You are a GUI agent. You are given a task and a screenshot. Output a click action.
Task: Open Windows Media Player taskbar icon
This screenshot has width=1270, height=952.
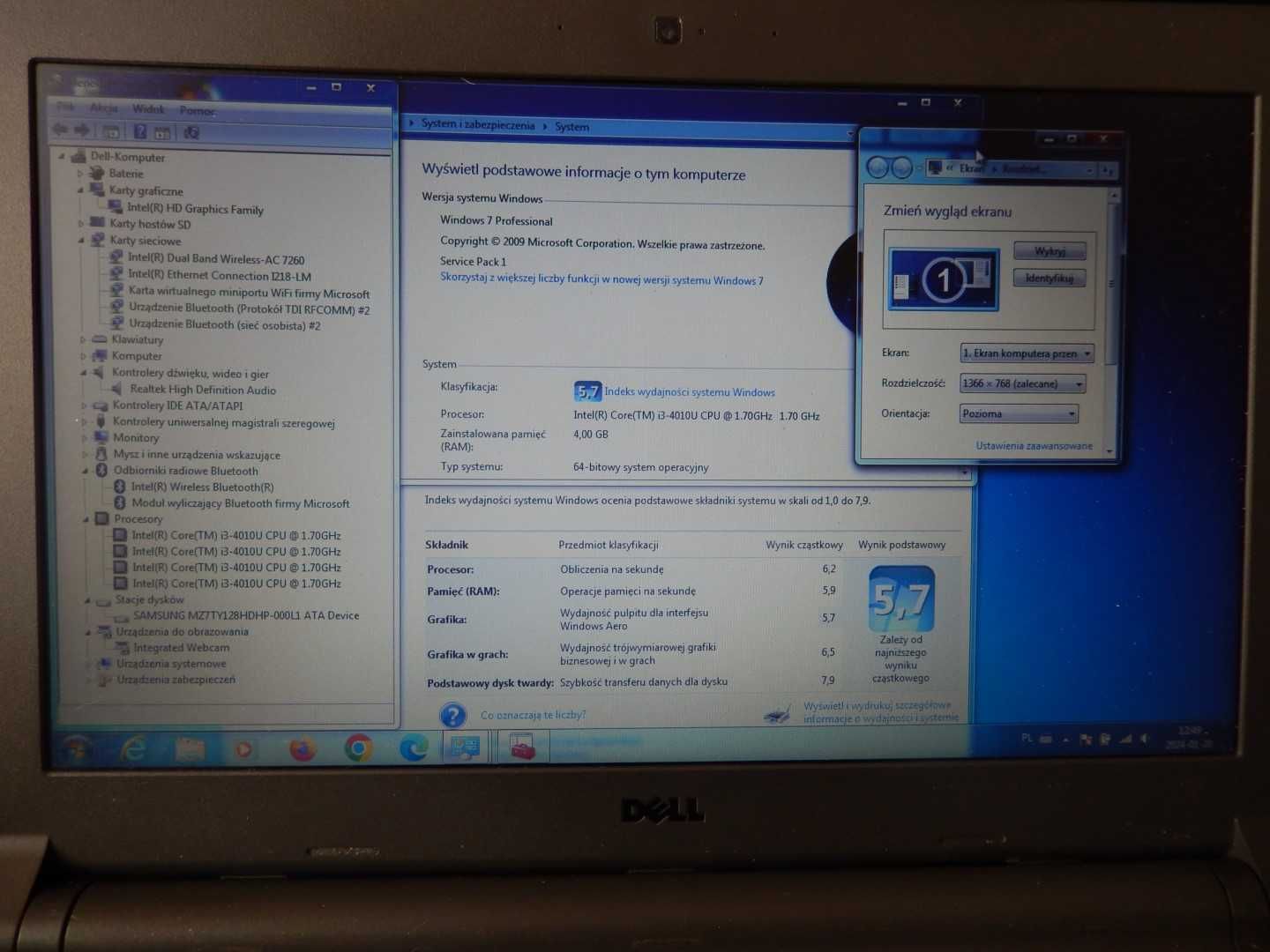click(244, 749)
